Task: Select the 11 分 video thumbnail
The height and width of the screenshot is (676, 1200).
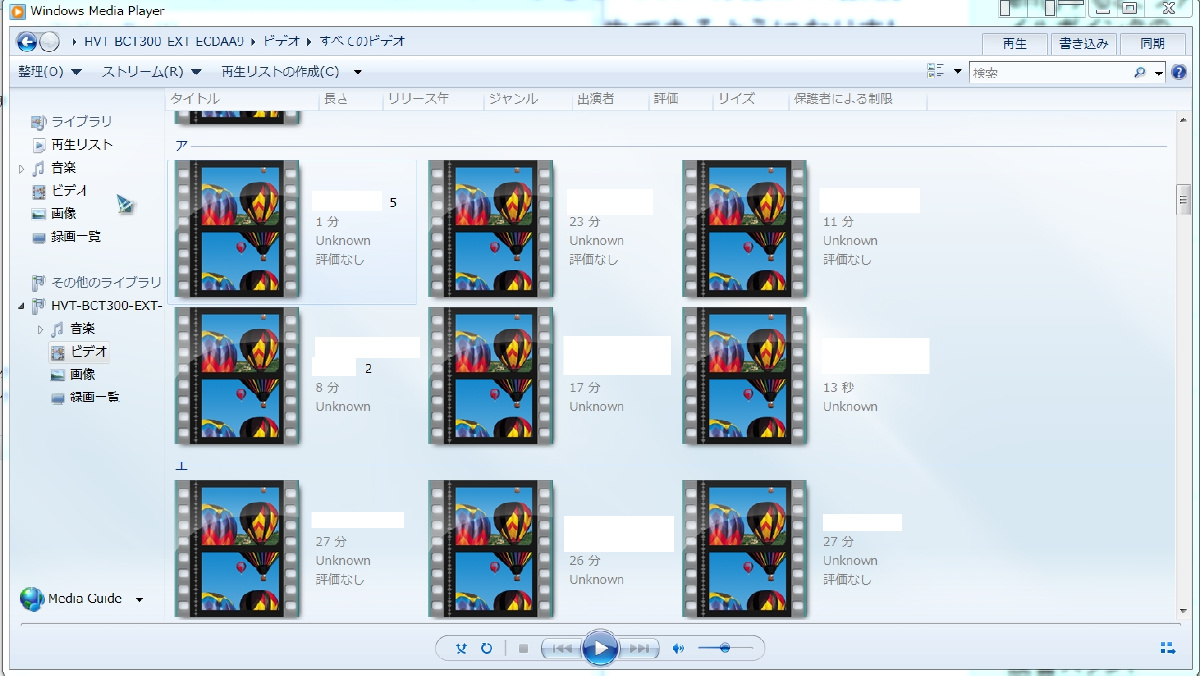Action: click(x=745, y=229)
